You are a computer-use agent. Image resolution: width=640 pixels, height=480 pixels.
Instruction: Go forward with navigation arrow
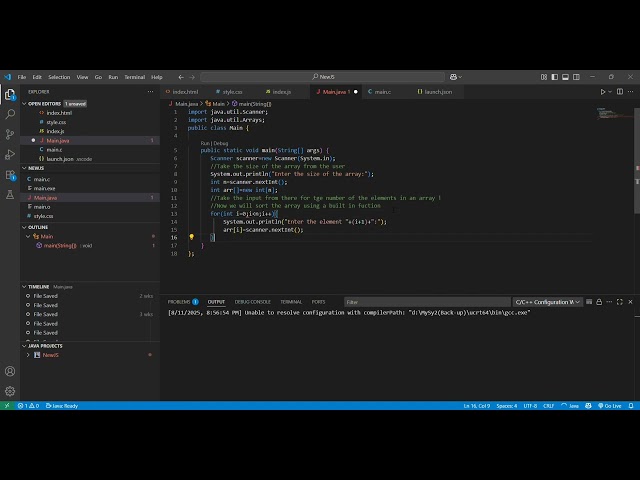[x=192, y=77]
